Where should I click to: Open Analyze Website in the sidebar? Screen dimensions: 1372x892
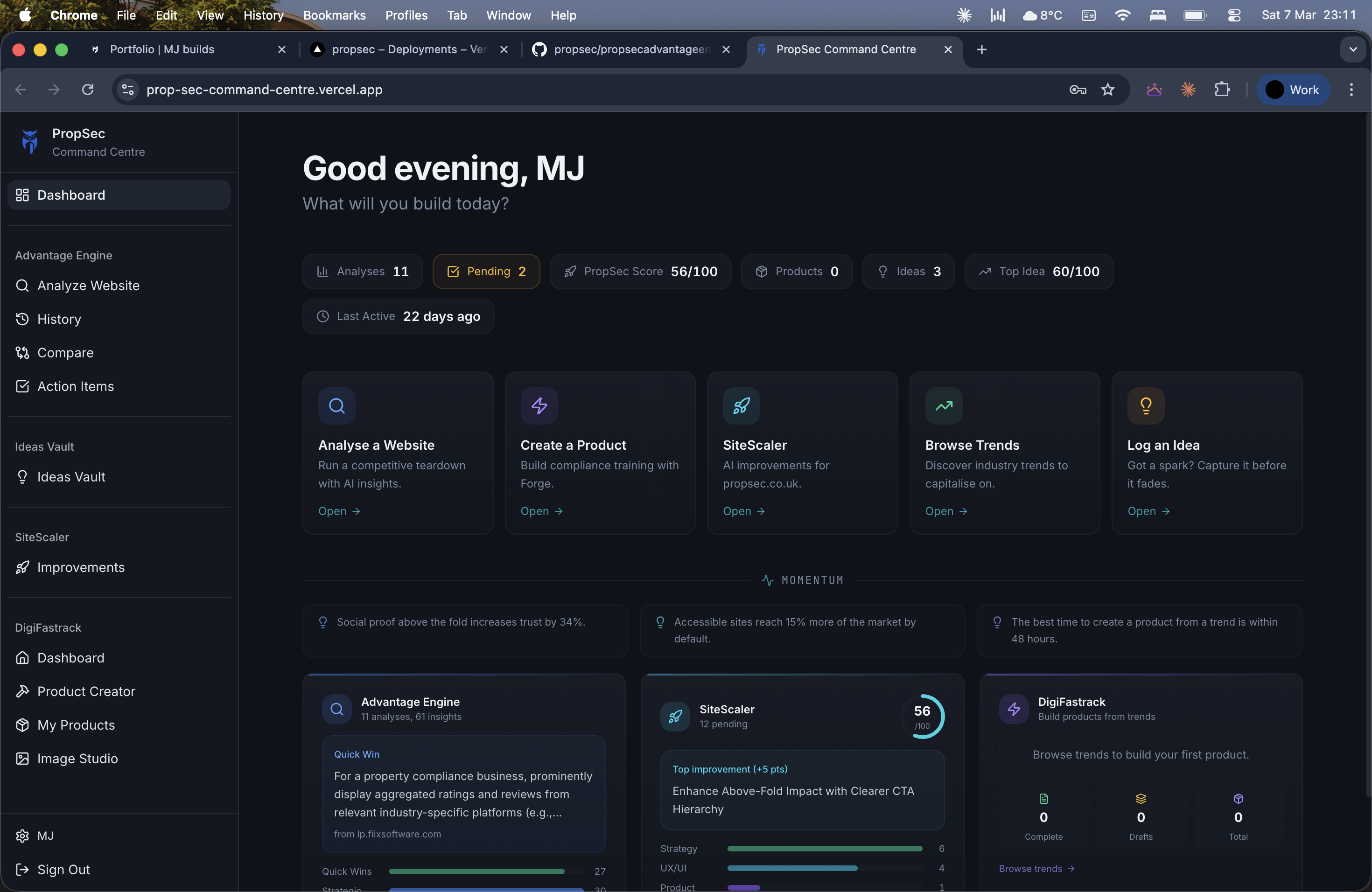point(119,286)
